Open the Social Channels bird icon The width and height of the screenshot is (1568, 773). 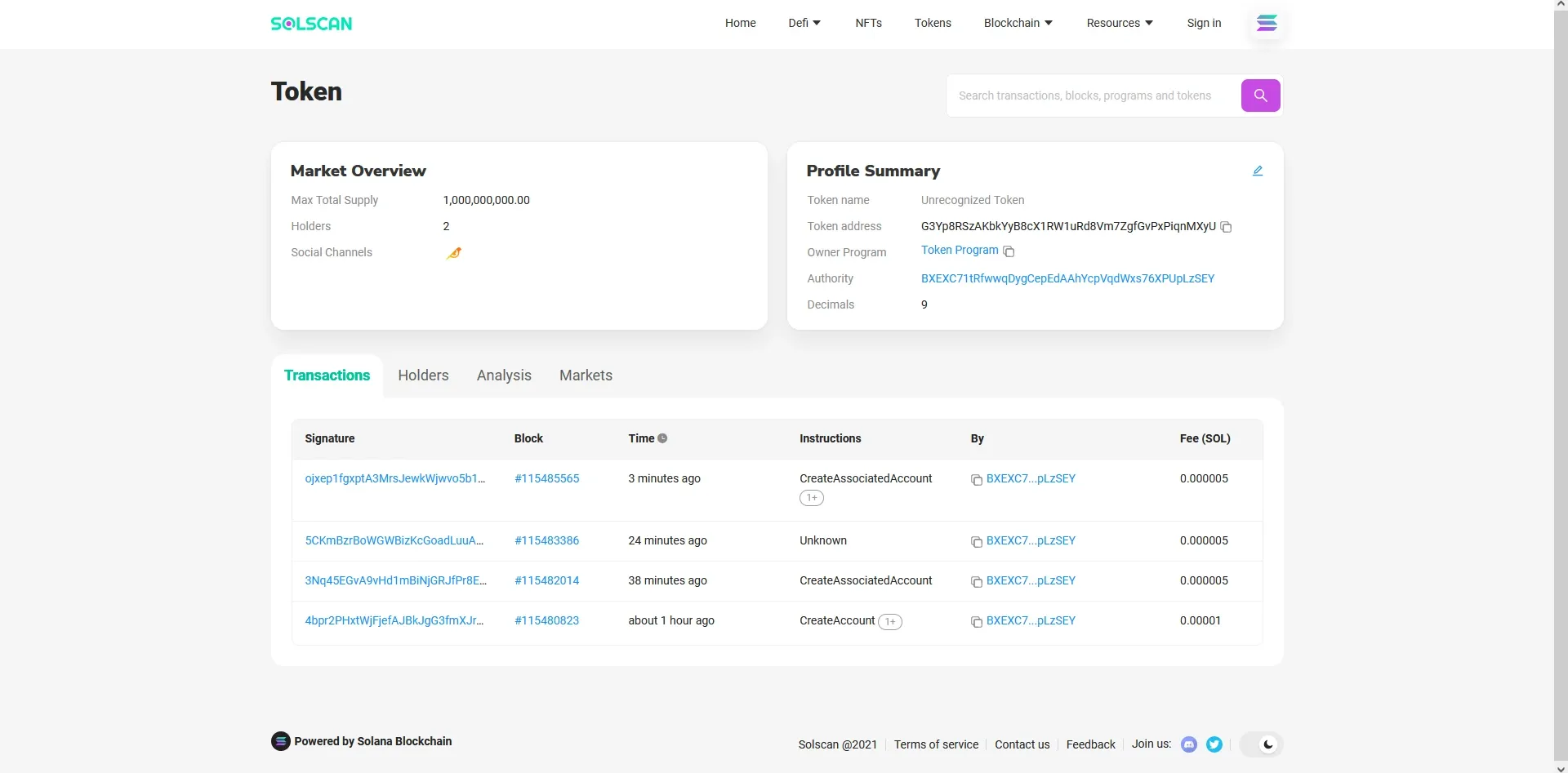tap(454, 253)
